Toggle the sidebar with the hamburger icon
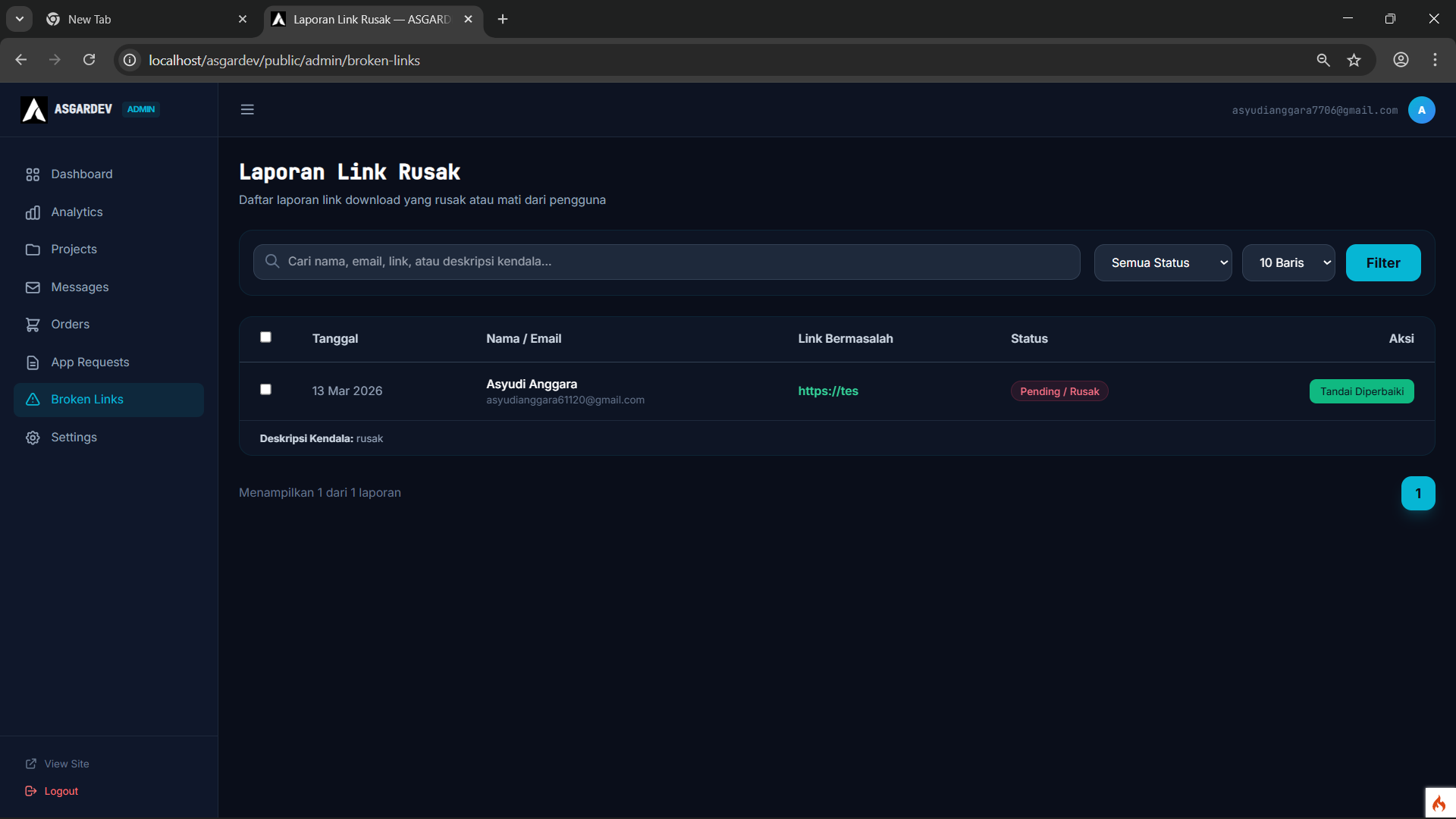1456x819 pixels. tap(247, 109)
